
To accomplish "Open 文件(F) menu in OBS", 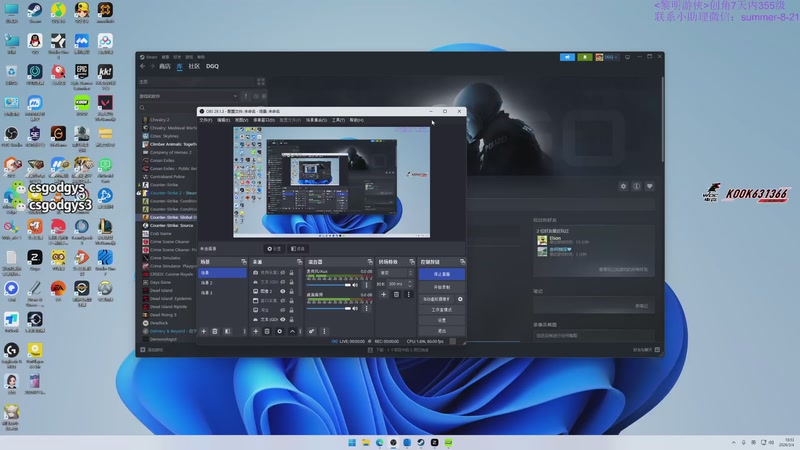I will pyautogui.click(x=206, y=120).
